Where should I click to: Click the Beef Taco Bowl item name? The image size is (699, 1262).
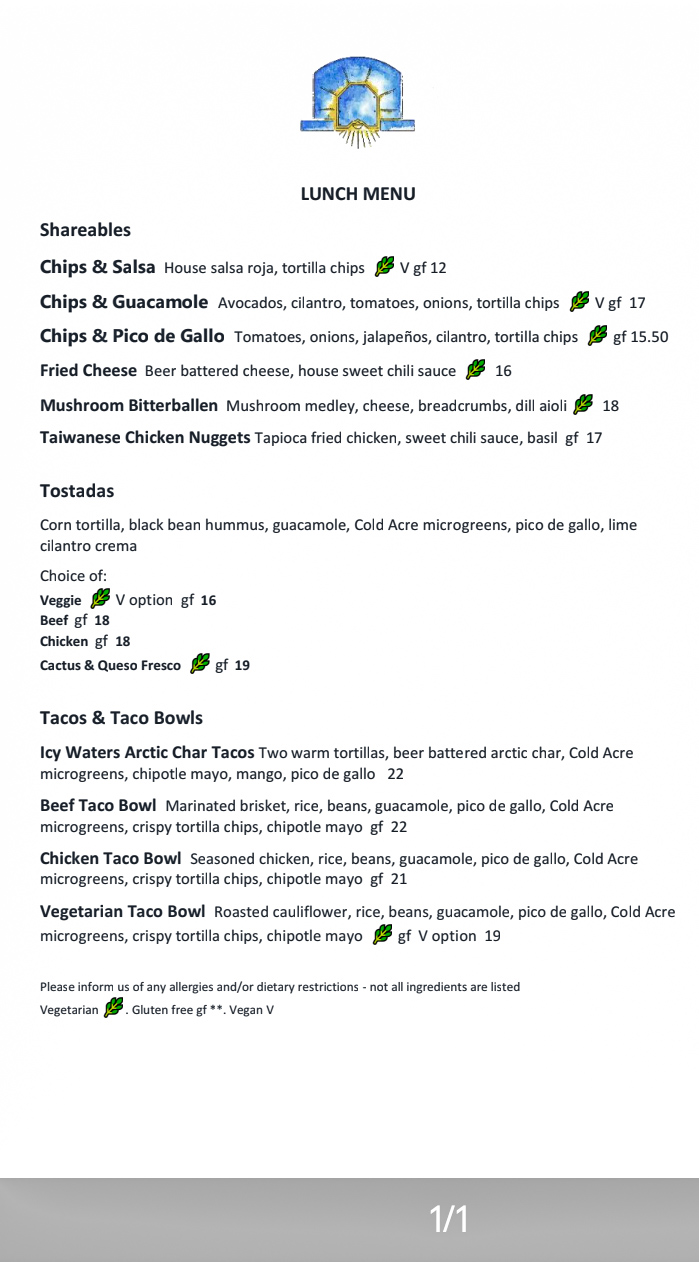click(x=98, y=806)
